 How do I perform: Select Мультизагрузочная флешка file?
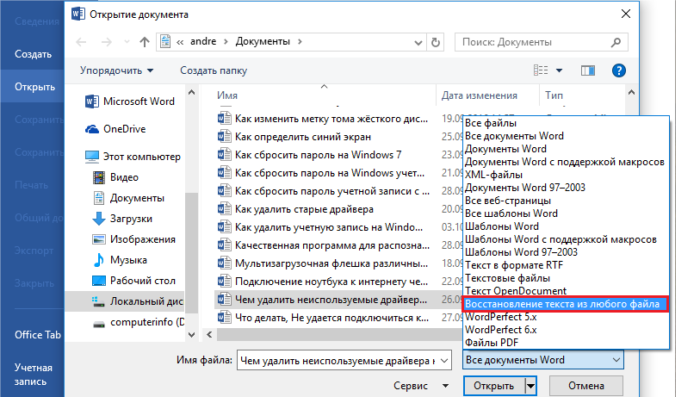331,263
